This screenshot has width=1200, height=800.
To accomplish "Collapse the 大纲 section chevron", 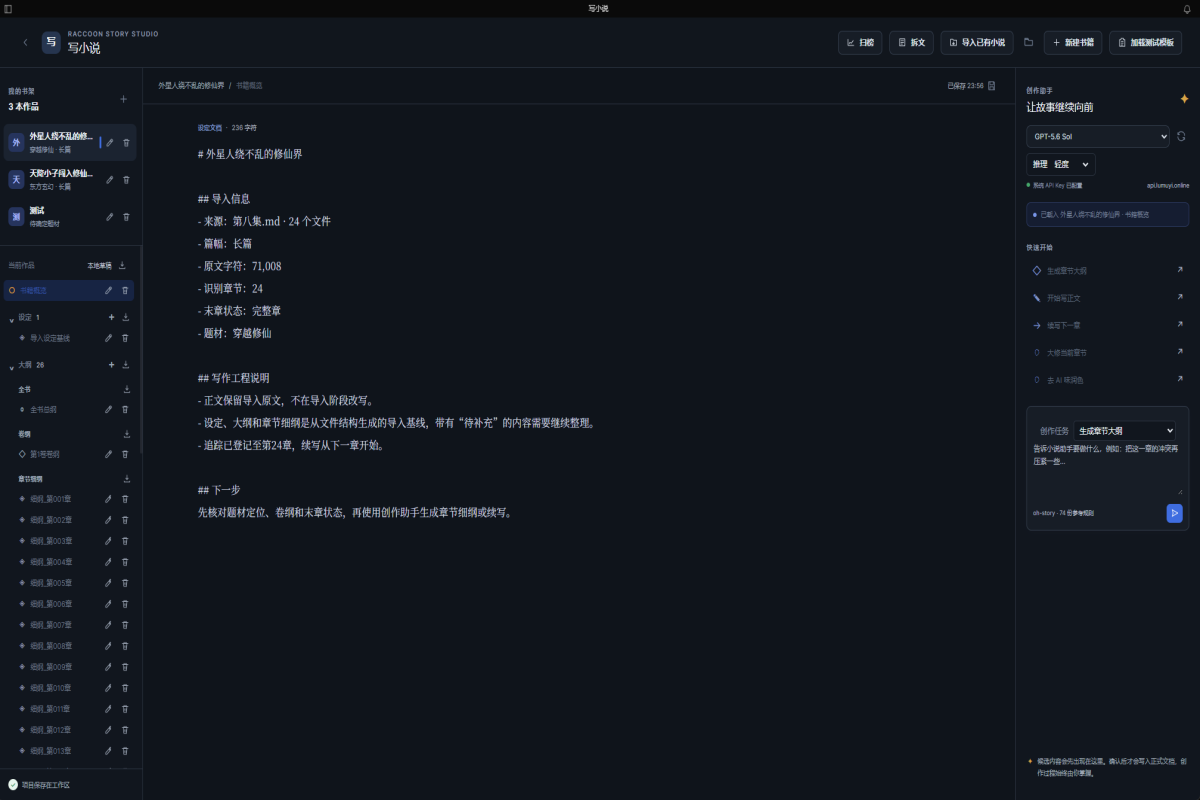I will coord(11,366).
